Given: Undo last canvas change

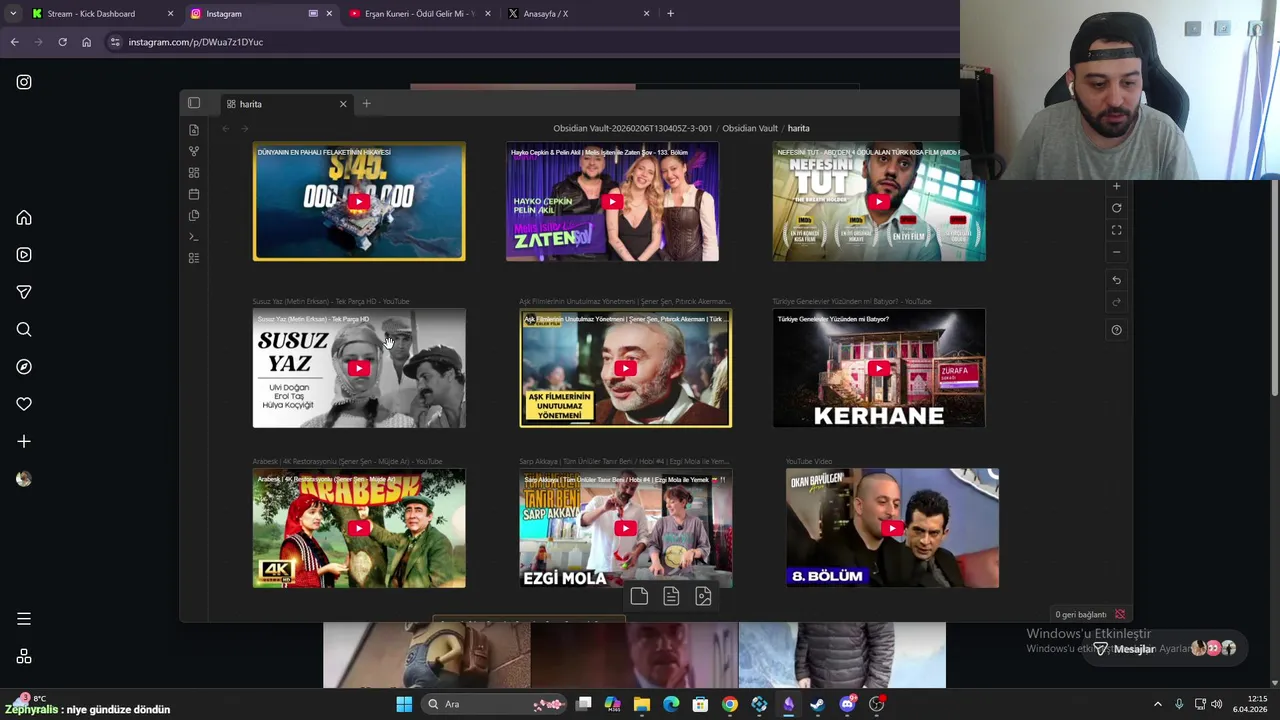Looking at the screenshot, I should click(x=1117, y=280).
